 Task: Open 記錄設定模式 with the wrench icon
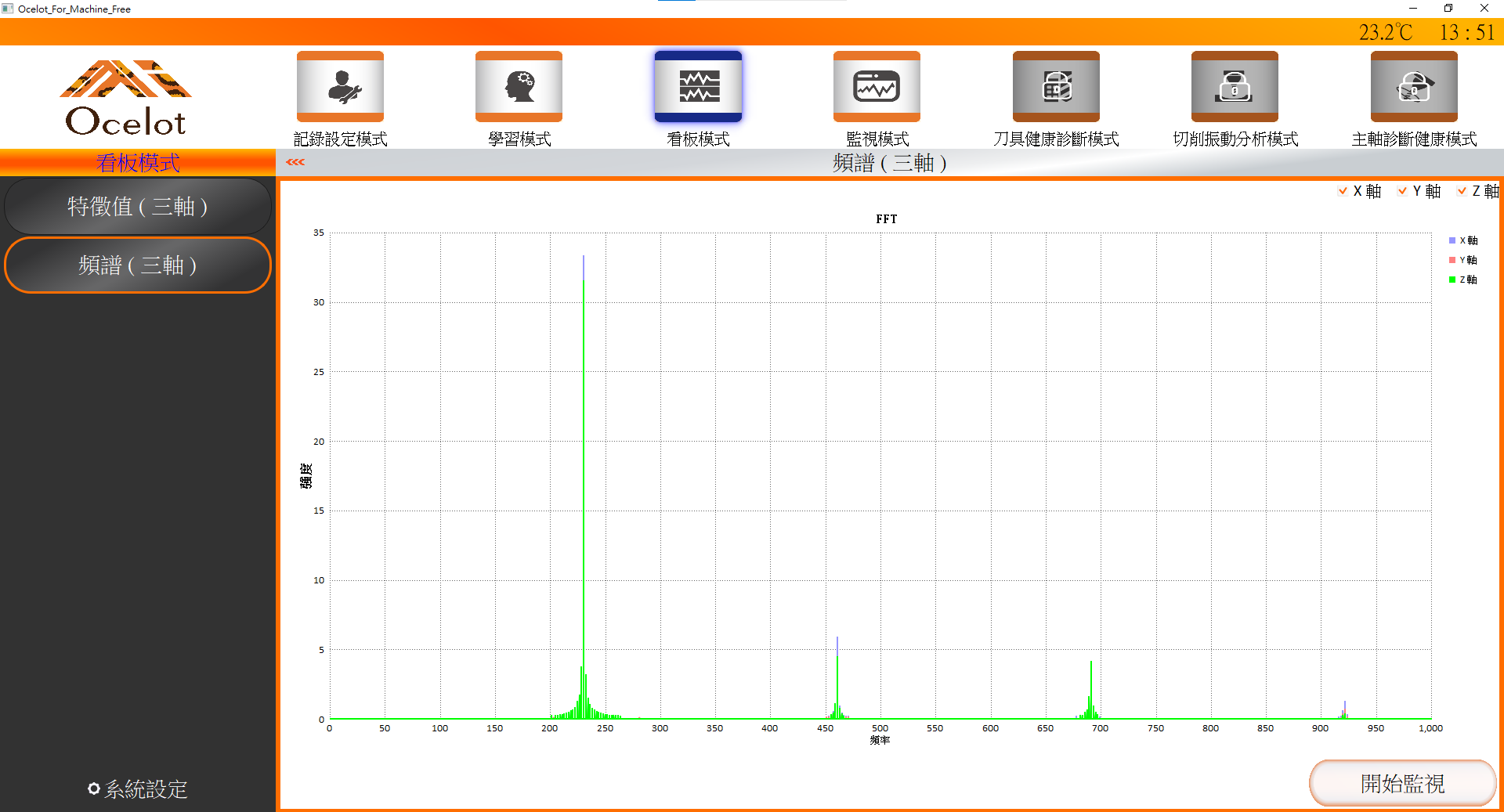point(340,86)
